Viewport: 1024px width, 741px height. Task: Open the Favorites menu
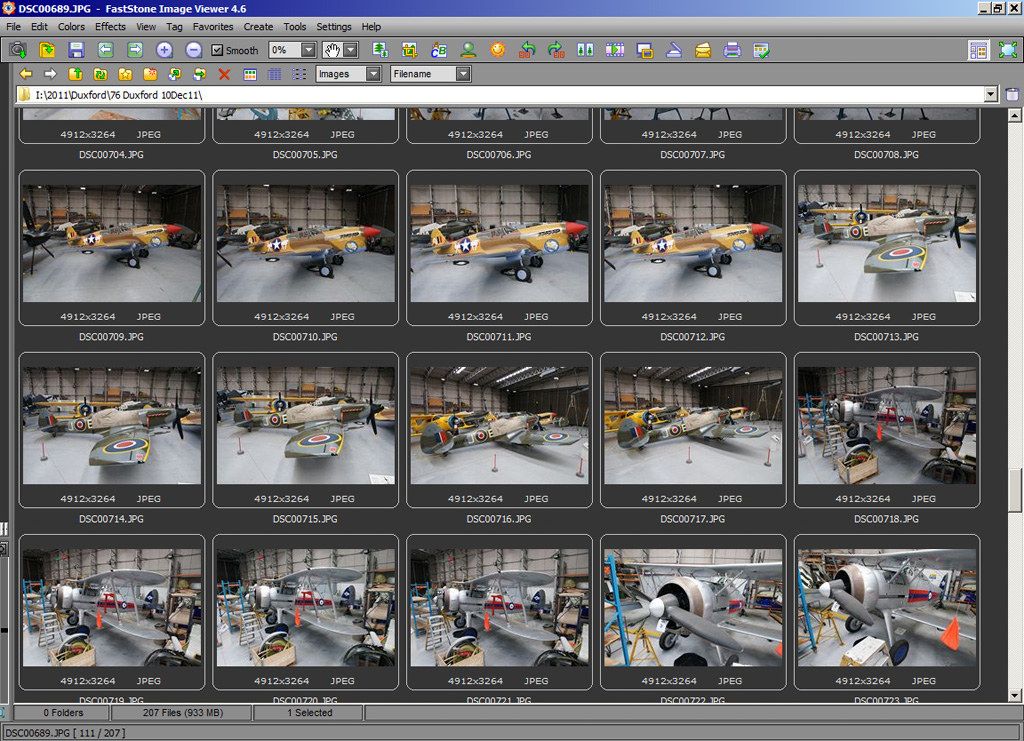pyautogui.click(x=213, y=27)
